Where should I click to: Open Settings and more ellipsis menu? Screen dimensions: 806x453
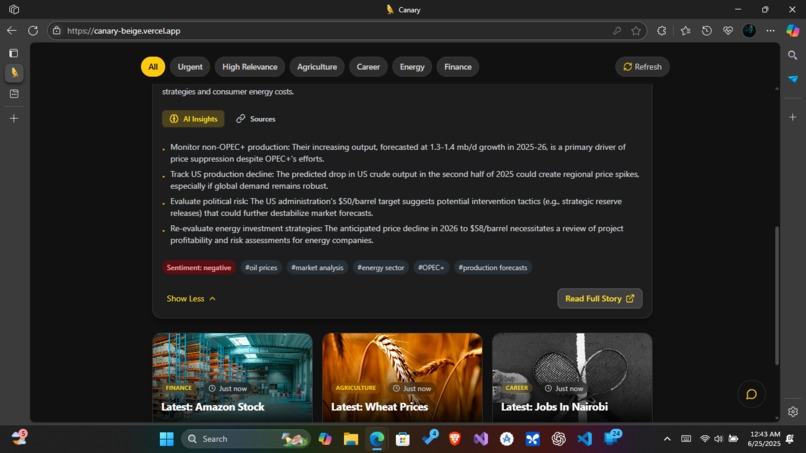770,31
